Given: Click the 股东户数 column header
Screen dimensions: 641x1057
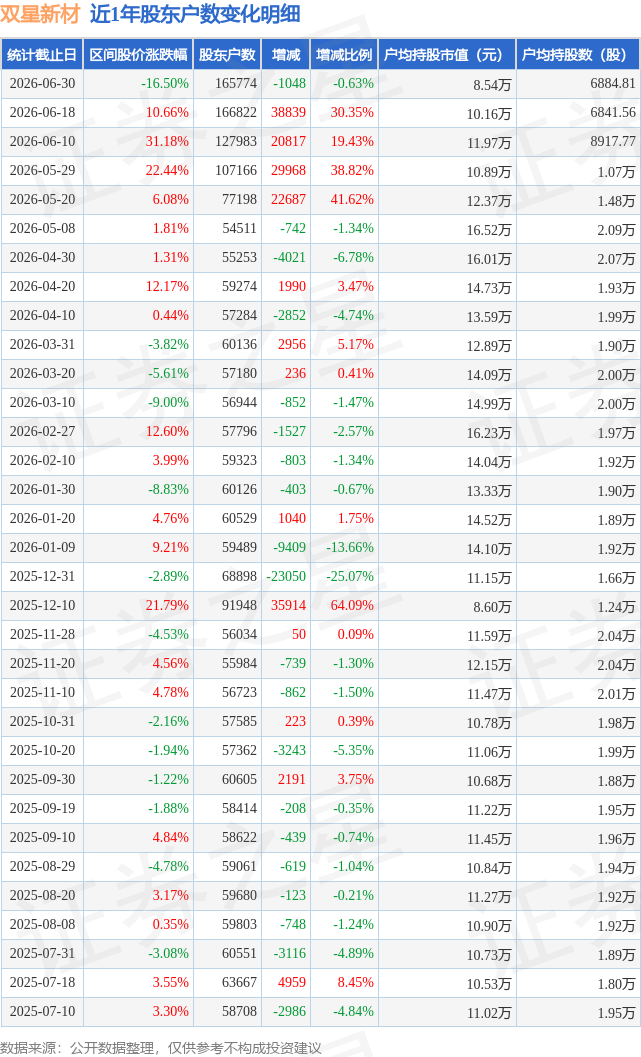Looking at the screenshot, I should [x=227, y=55].
